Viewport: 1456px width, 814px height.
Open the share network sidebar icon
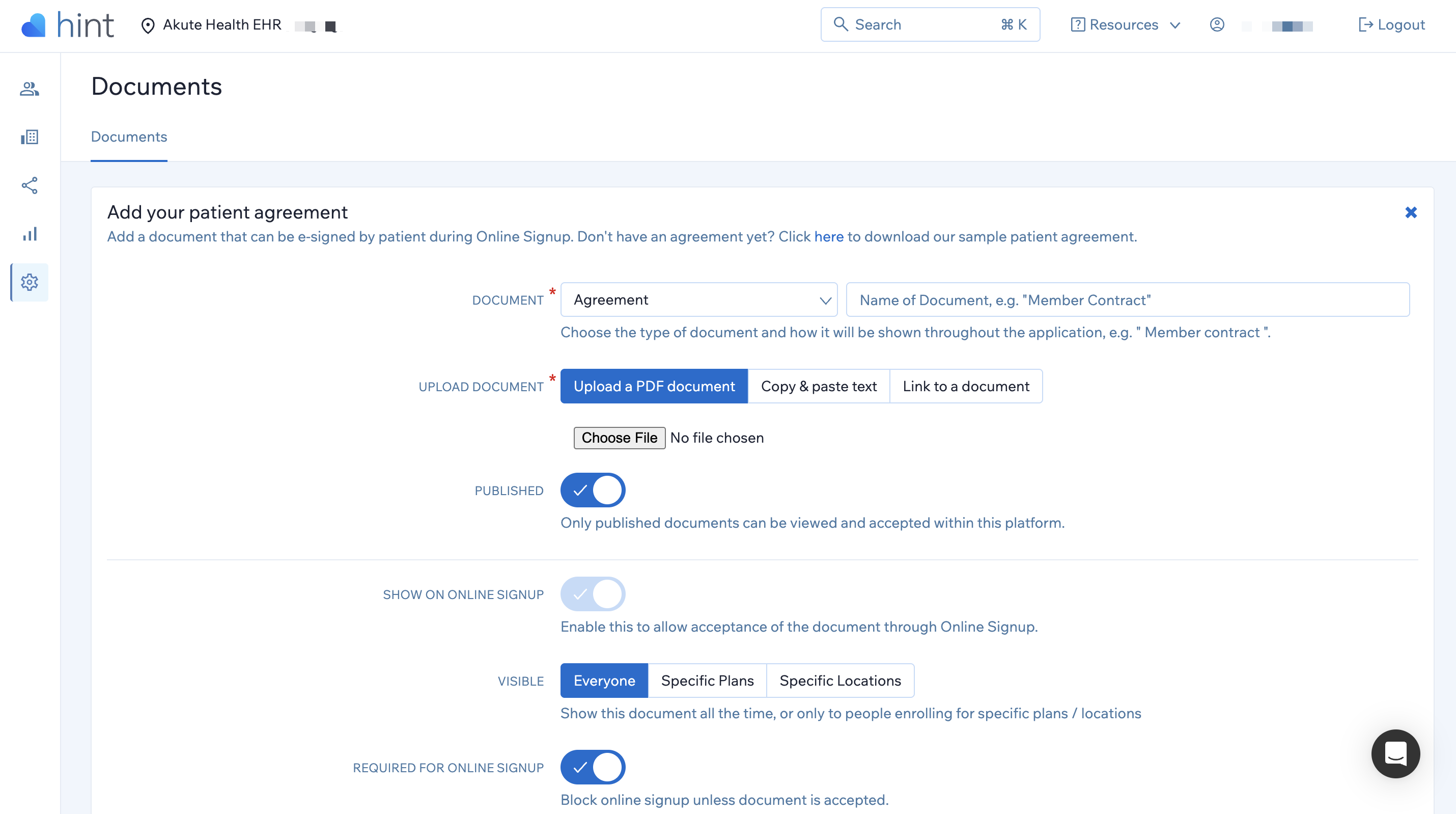(30, 185)
